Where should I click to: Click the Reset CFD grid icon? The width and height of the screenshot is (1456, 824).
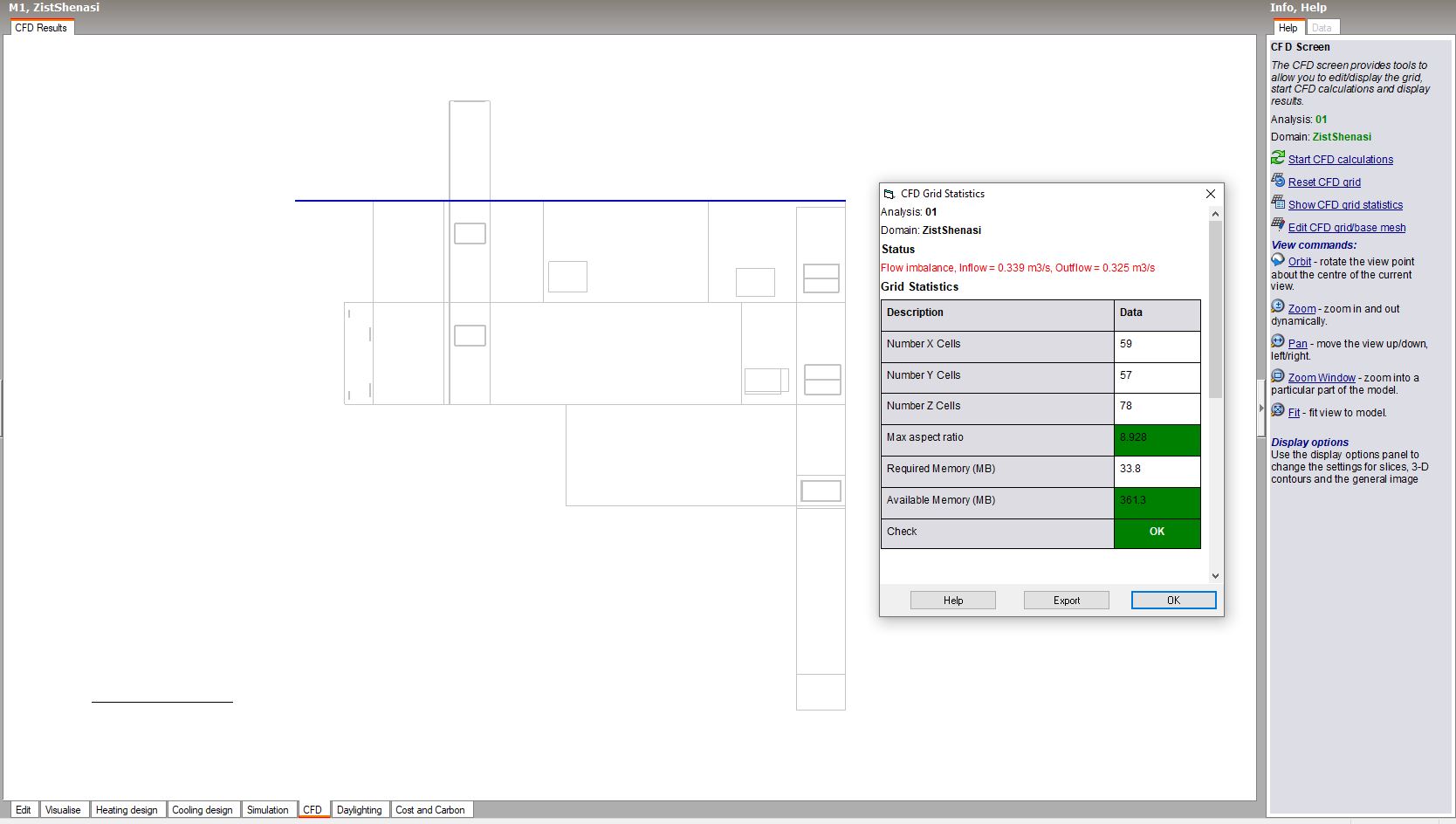pyautogui.click(x=1278, y=181)
